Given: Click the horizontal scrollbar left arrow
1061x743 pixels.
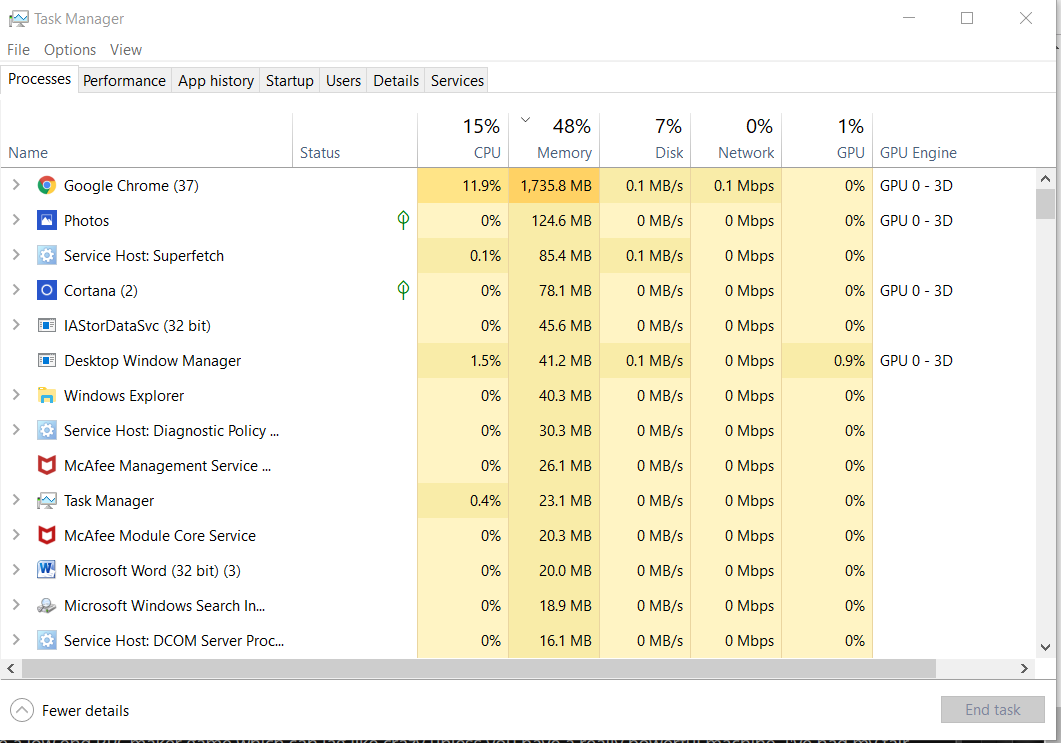Looking at the screenshot, I should point(11,669).
